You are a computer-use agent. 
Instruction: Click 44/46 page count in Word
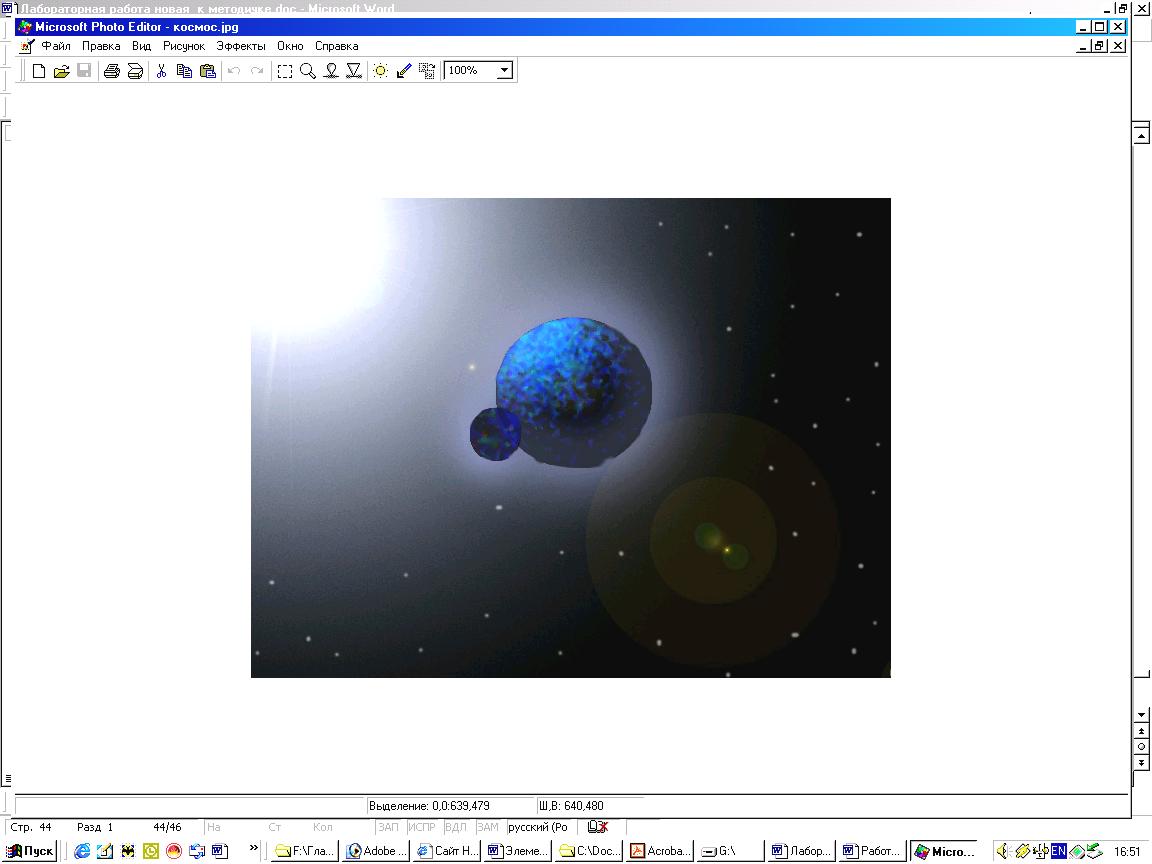[168, 827]
